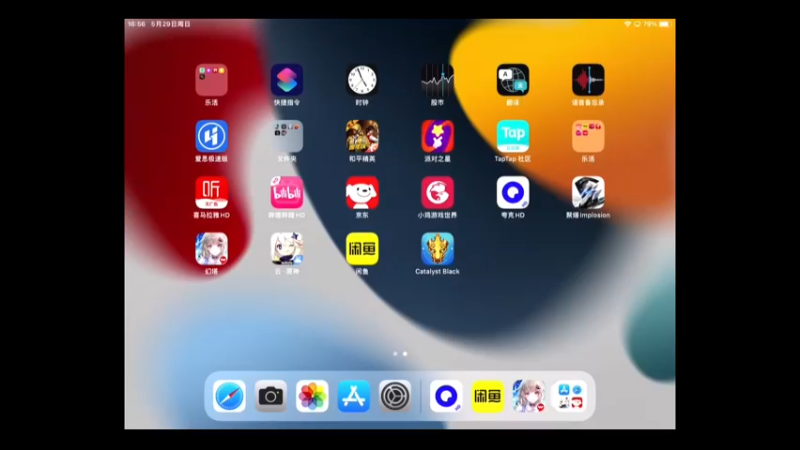Open Camera from the dock
This screenshot has height=450, width=800.
[x=270, y=396]
